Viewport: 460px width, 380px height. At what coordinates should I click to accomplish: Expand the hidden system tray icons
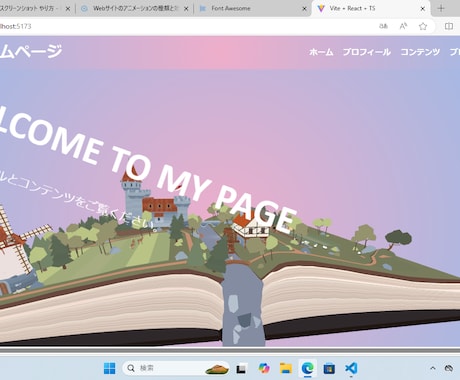(433, 368)
